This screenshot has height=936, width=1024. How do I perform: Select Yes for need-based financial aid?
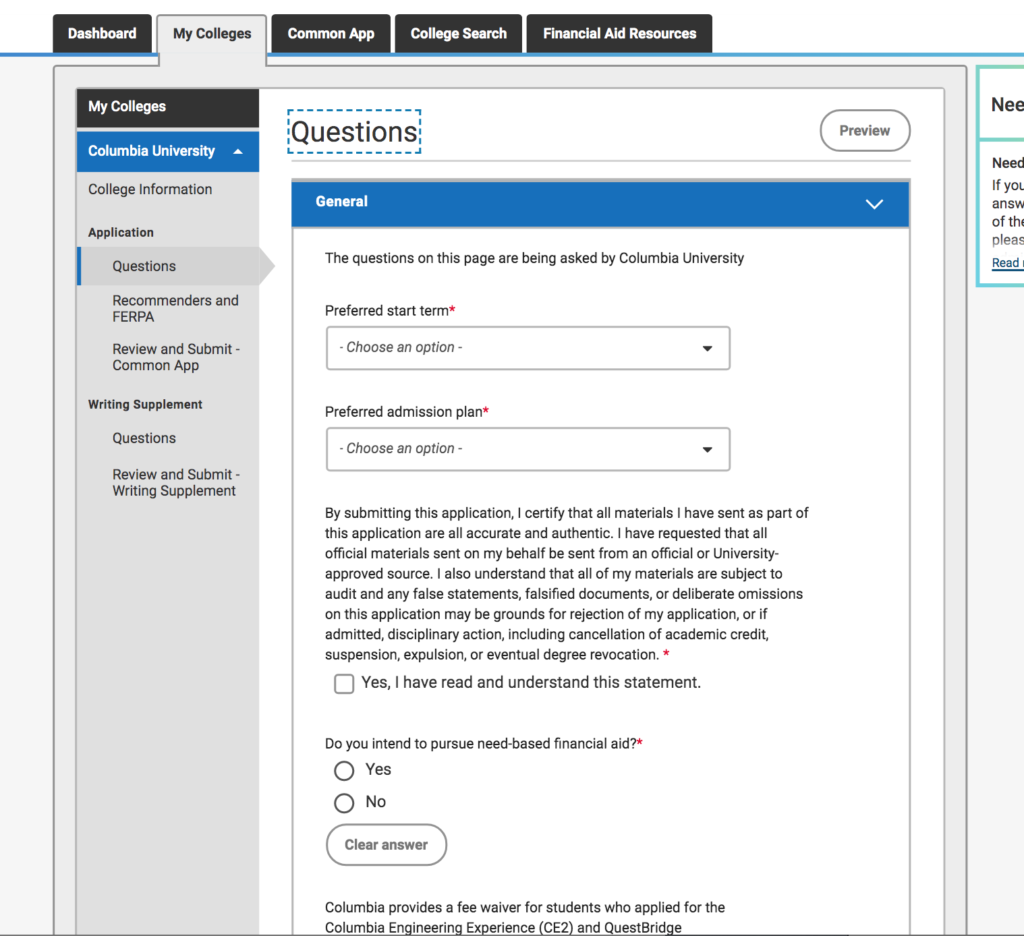[x=344, y=771]
